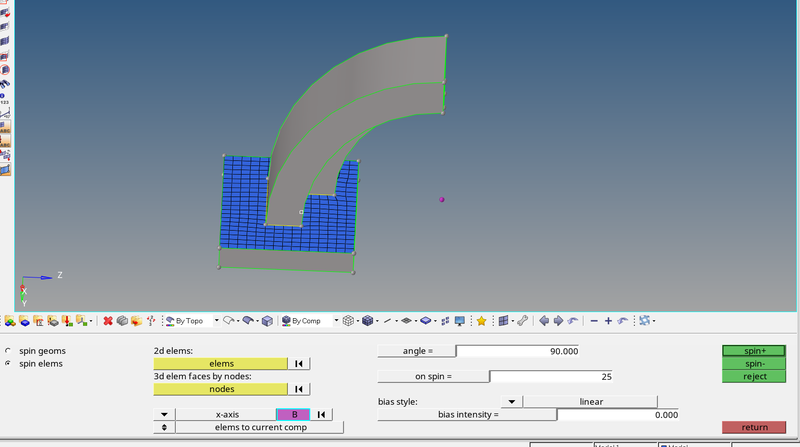Click the wireframe mesh cube icon
The width and height of the screenshot is (800, 447).
pyautogui.click(x=348, y=321)
